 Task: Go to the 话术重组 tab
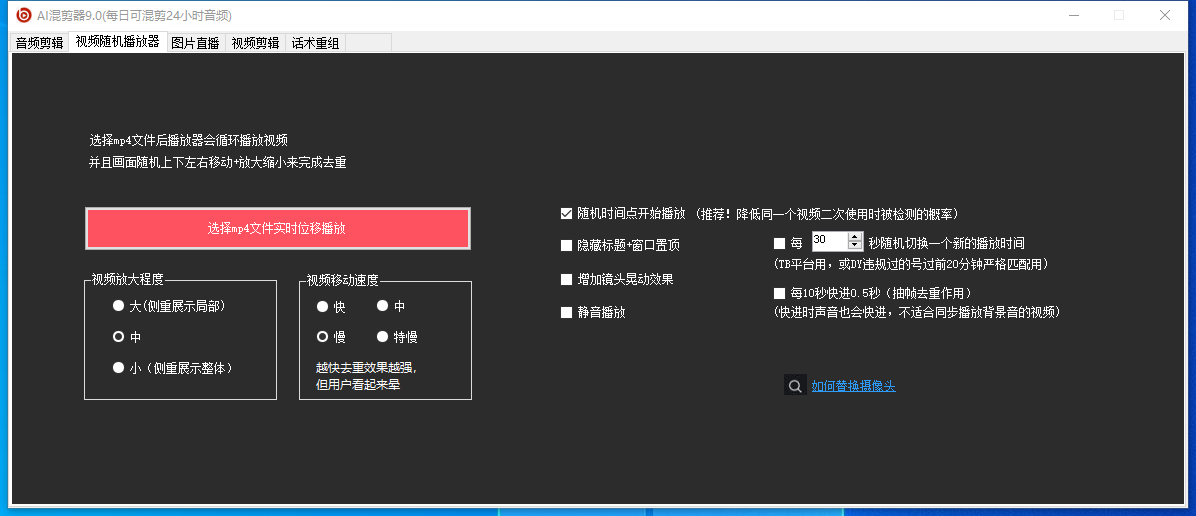[x=315, y=43]
